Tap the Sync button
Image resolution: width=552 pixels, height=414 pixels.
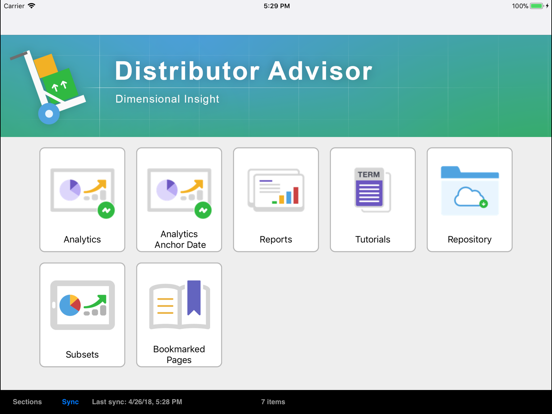pyautogui.click(x=70, y=402)
